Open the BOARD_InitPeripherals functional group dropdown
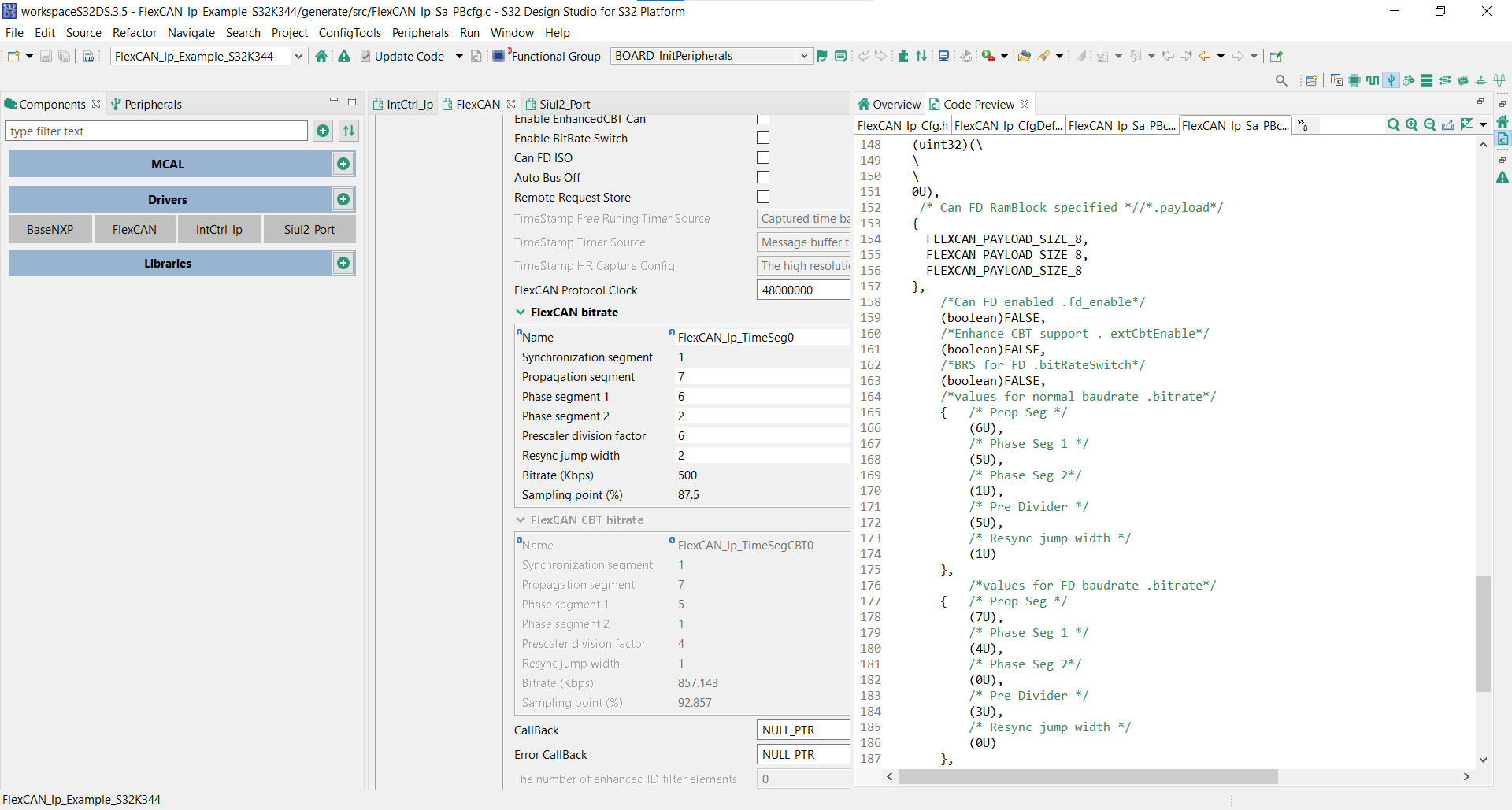Viewport: 1512px width, 810px height. coord(803,56)
